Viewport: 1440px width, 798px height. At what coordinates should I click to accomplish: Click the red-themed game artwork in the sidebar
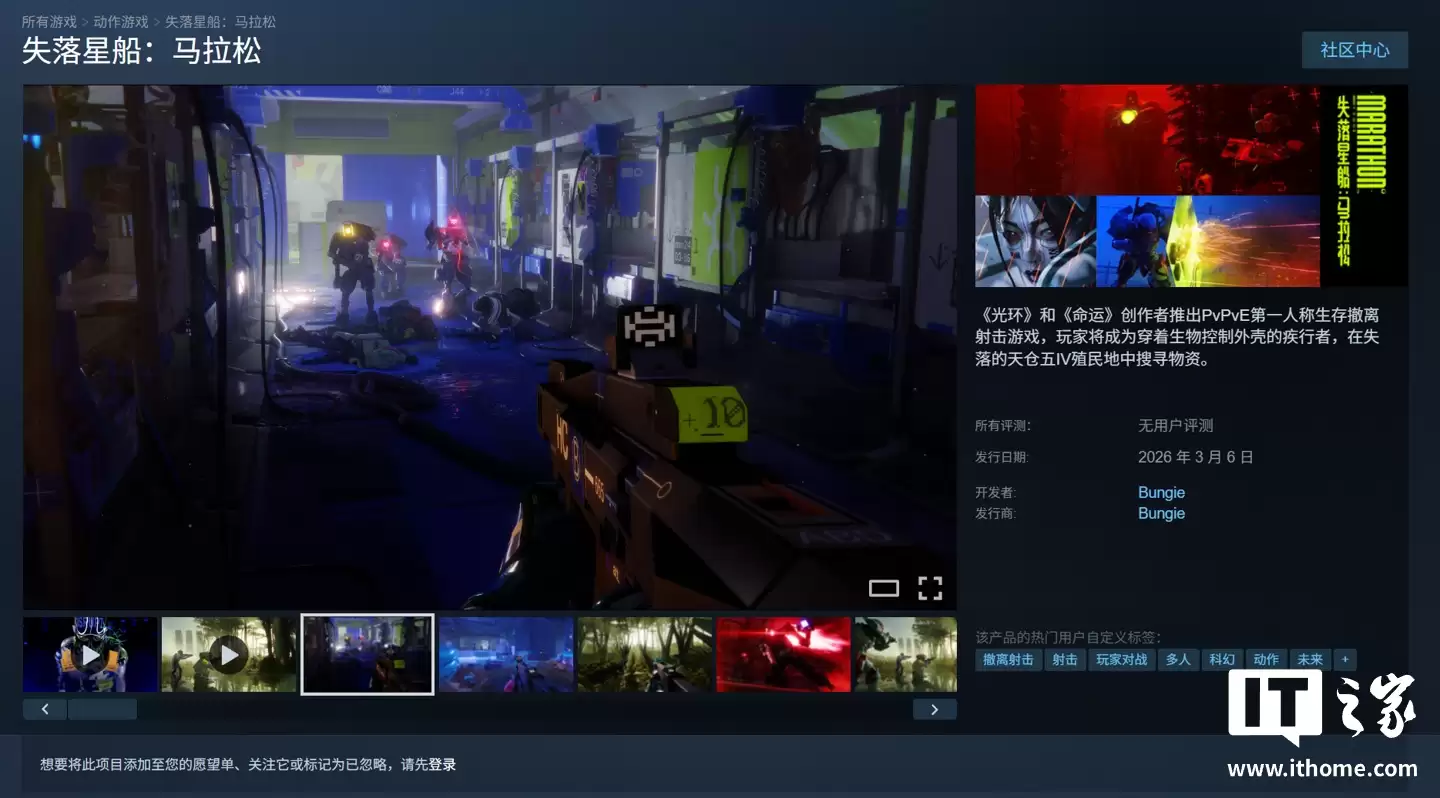click(x=1147, y=139)
